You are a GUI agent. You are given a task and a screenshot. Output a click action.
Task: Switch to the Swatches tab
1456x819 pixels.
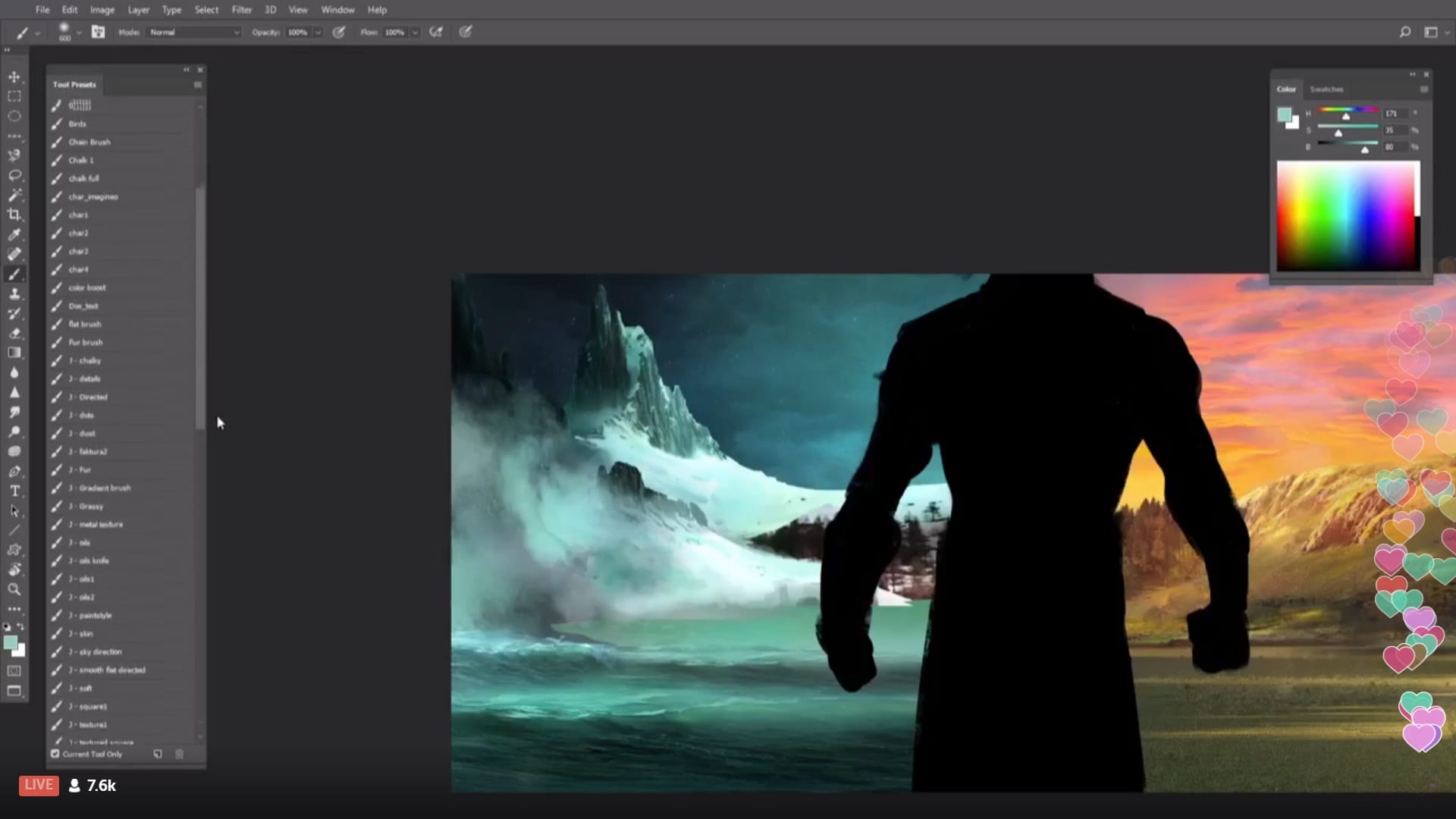pos(1326,89)
